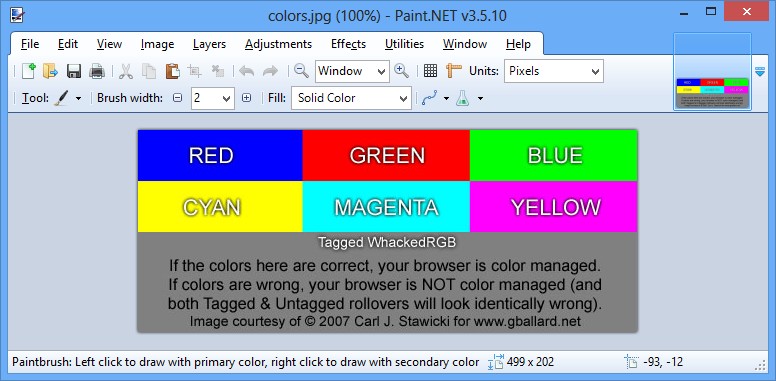Select the colors.jpg image thumbnail
Screen dimensions: 776x381
click(713, 71)
